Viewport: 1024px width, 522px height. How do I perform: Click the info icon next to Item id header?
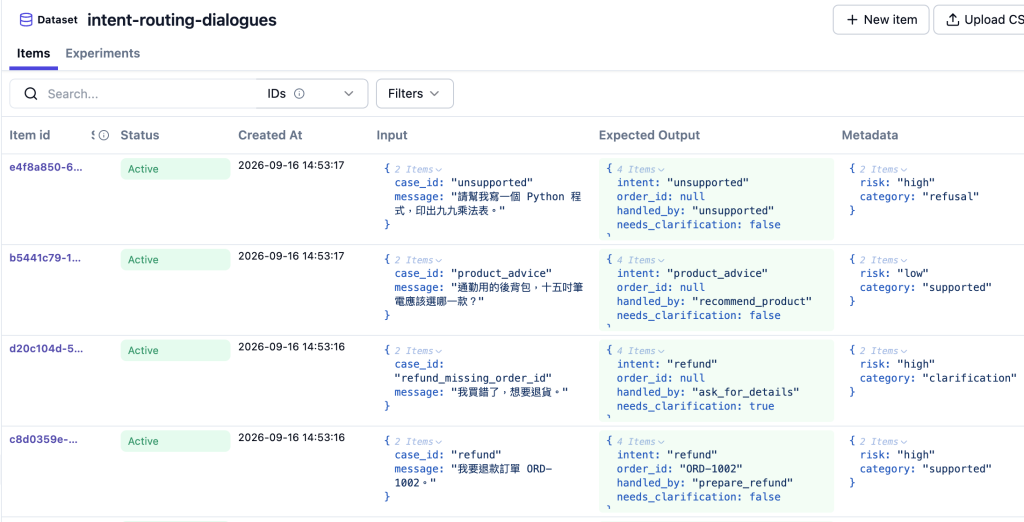point(103,135)
